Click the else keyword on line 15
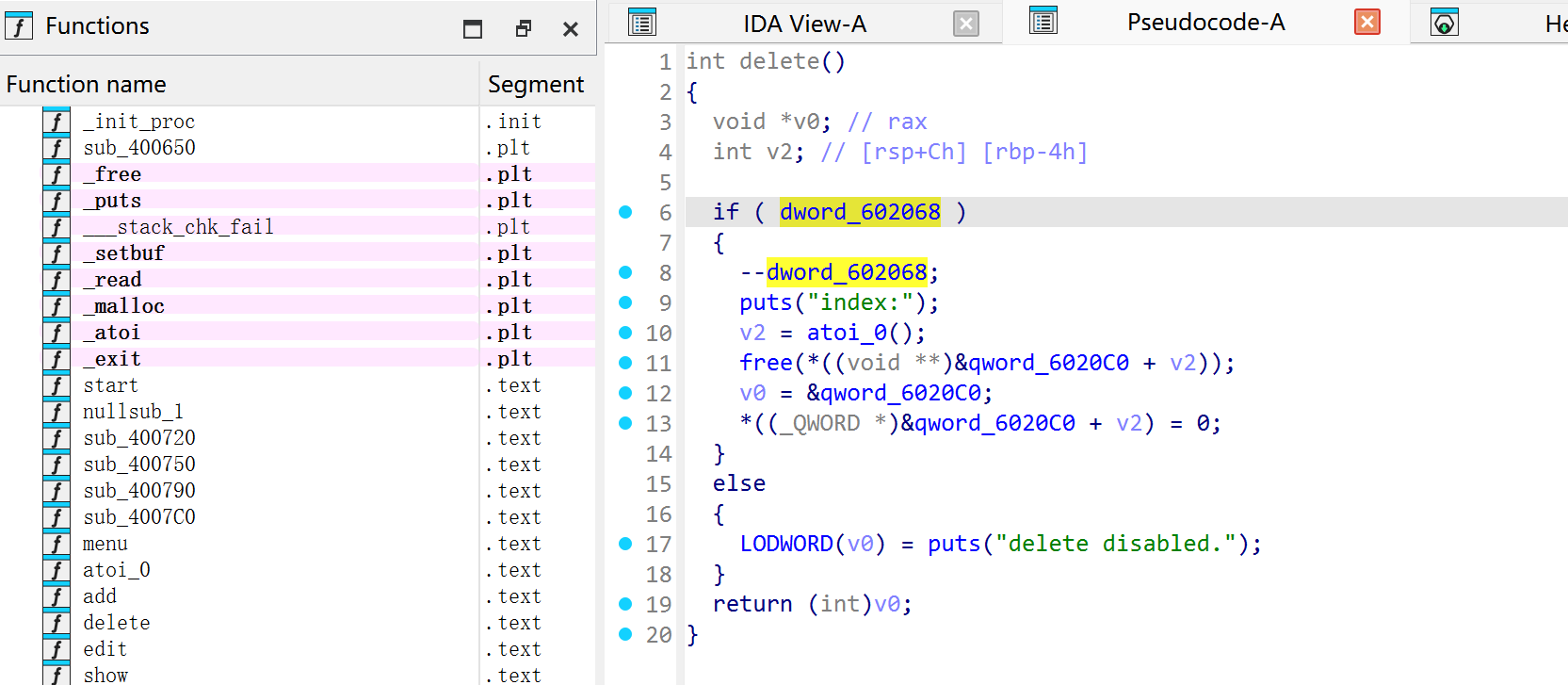This screenshot has height=685, width=1568. pyautogui.click(x=739, y=483)
